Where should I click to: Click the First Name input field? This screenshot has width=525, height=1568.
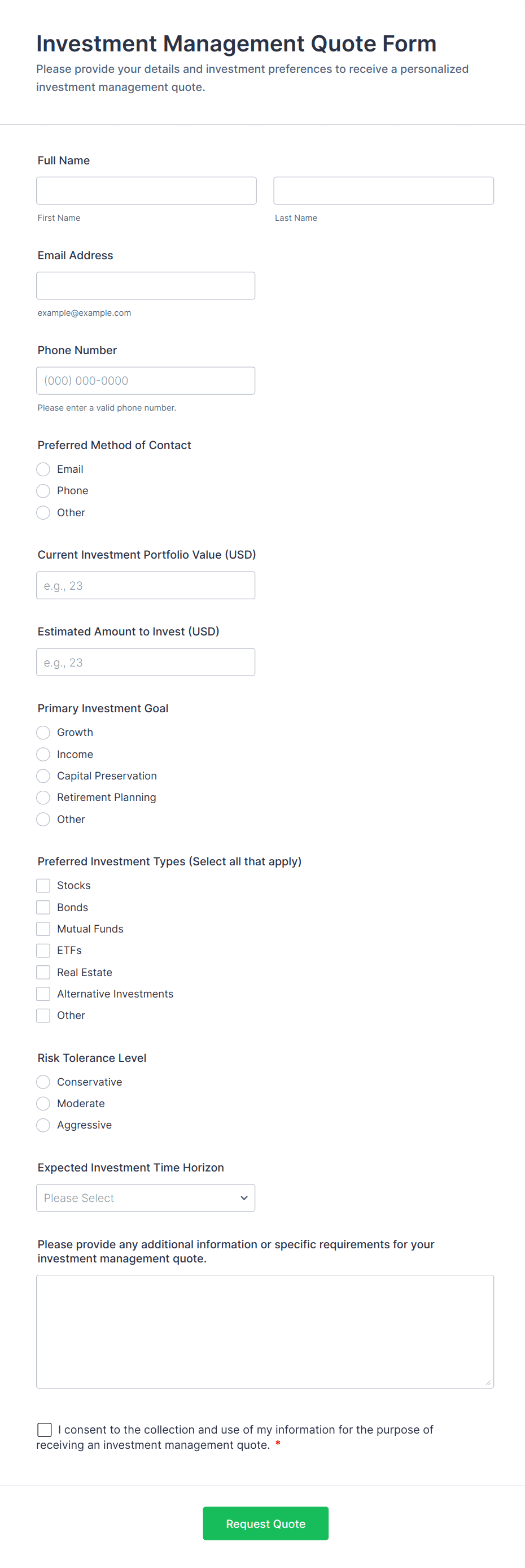point(146,190)
